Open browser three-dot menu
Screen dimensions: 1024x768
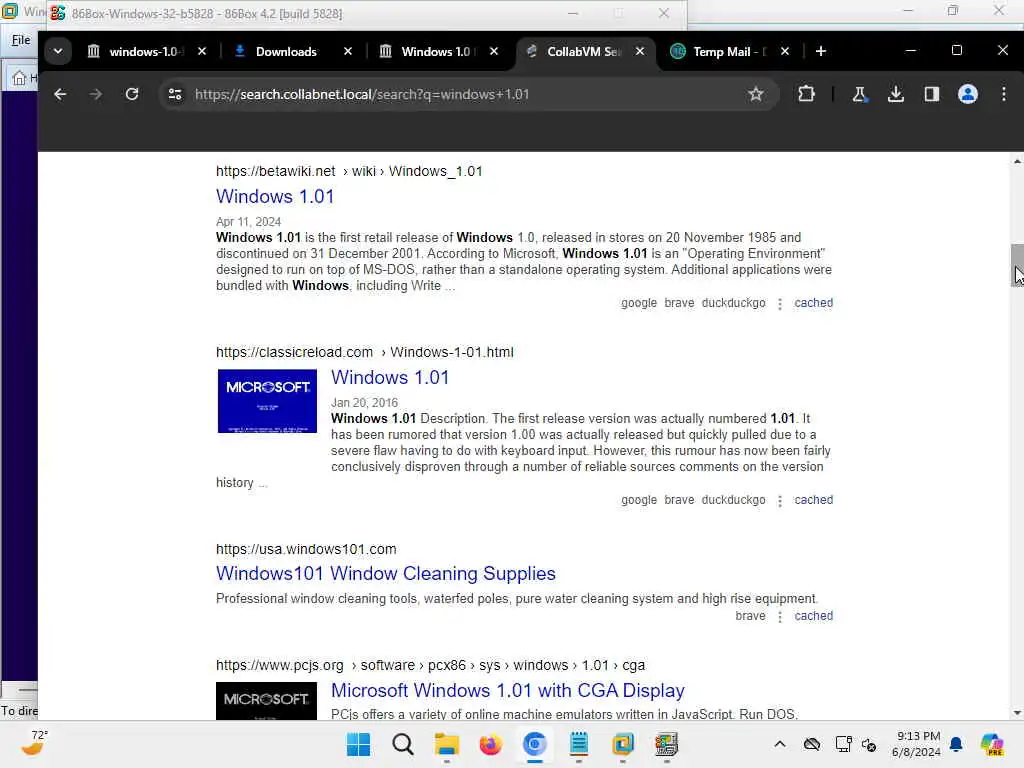pyautogui.click(x=1004, y=94)
